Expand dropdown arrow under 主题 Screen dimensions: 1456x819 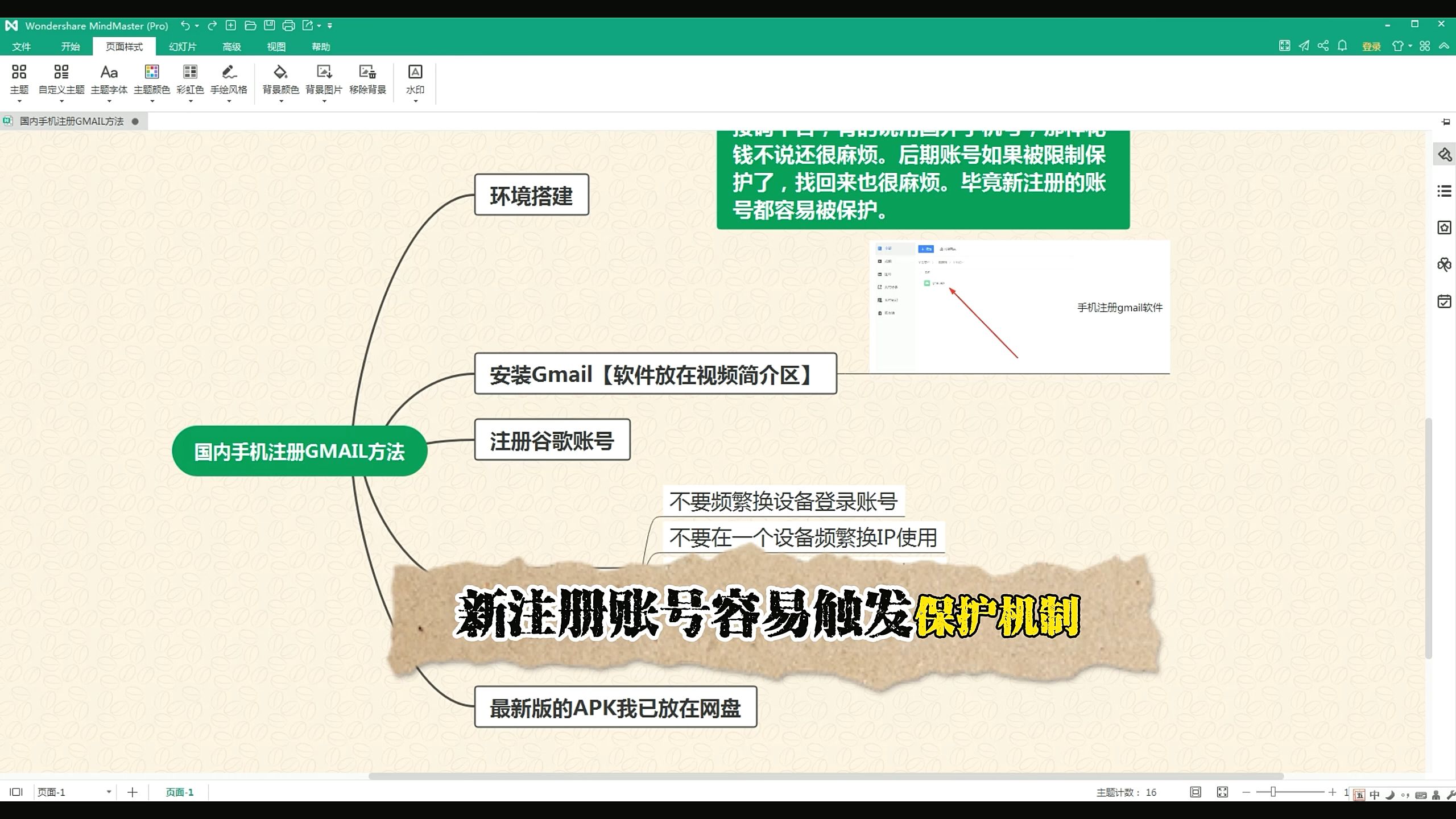click(19, 101)
